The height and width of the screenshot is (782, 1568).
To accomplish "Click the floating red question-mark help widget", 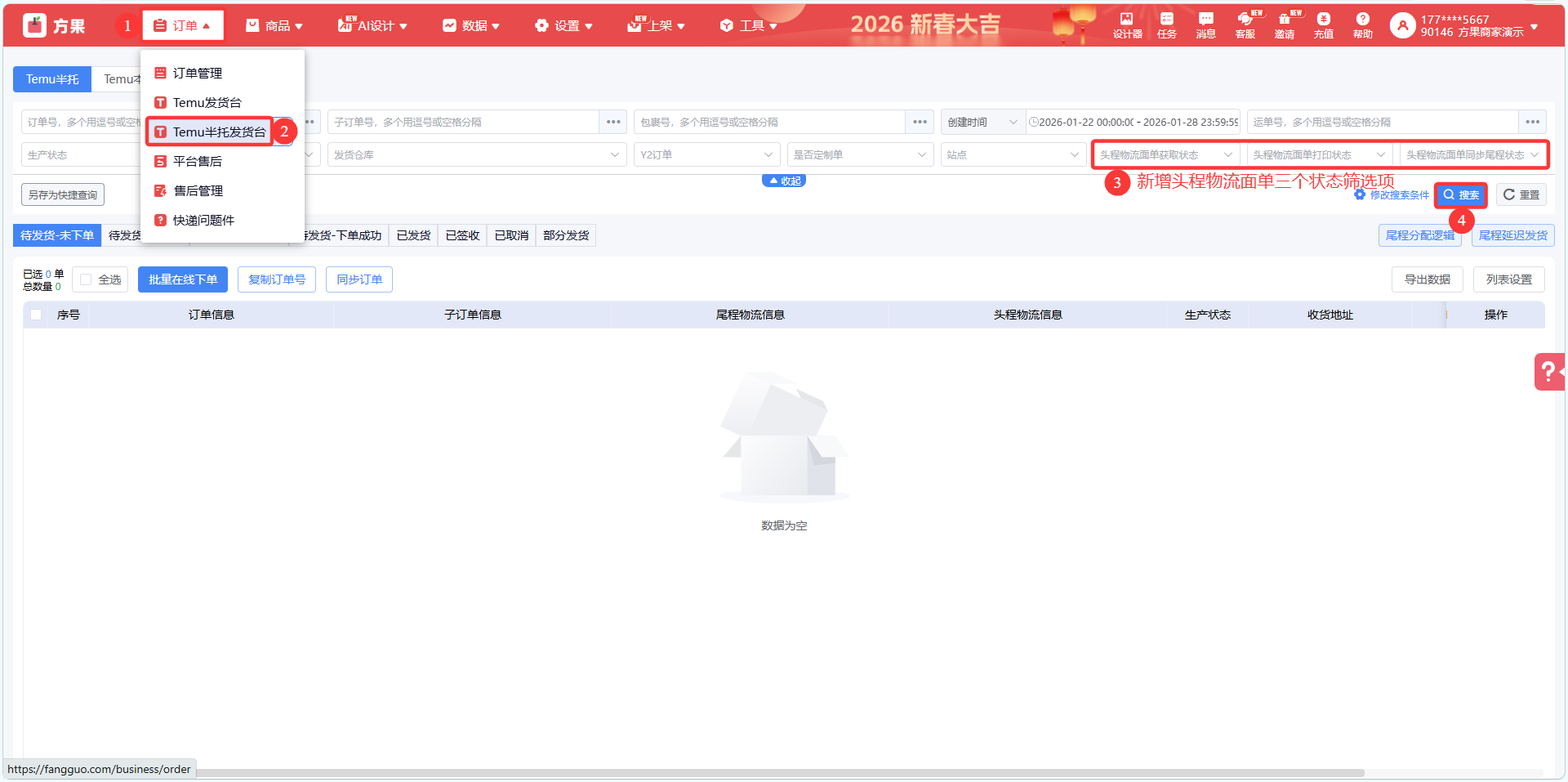I will pyautogui.click(x=1549, y=372).
